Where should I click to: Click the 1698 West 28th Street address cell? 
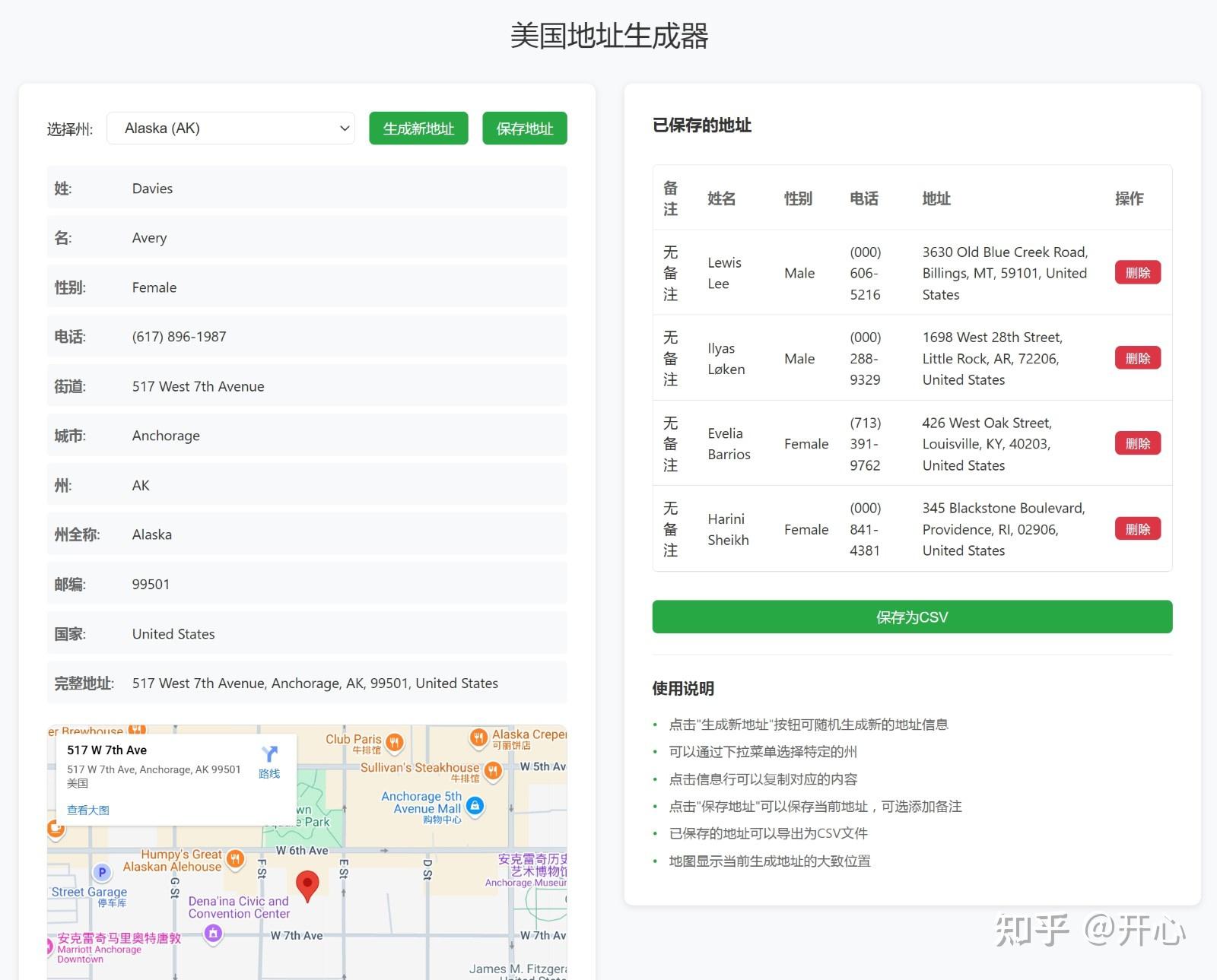pyautogui.click(x=1008, y=358)
